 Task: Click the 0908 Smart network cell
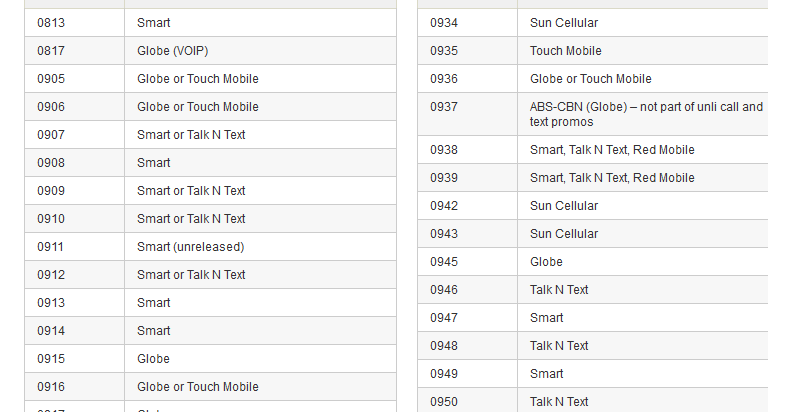260,163
